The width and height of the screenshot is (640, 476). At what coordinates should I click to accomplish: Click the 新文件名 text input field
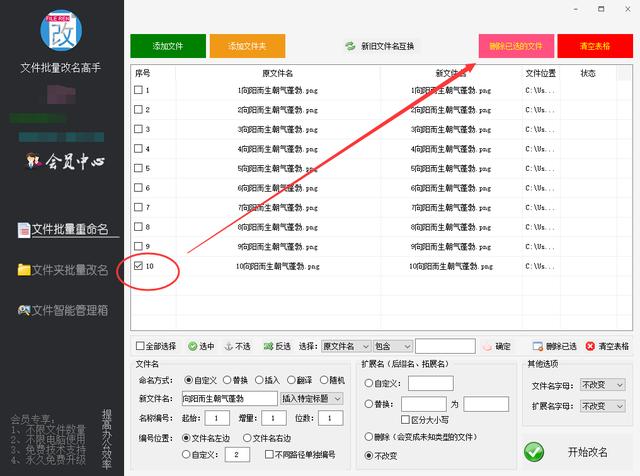coord(228,399)
